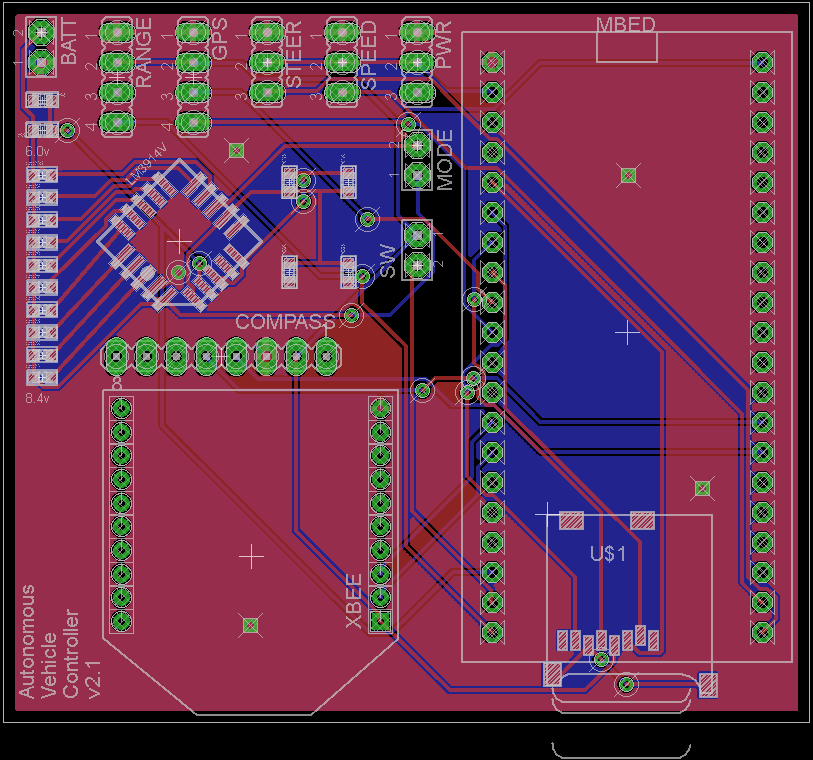The width and height of the screenshot is (813, 760).
Task: Click the MODE jumper label
Action: pos(445,160)
